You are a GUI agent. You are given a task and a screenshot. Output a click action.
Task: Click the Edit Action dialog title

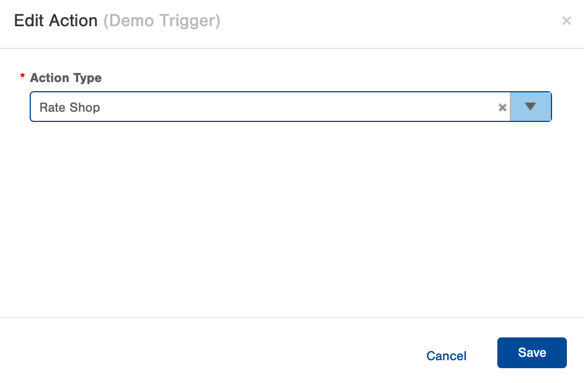click(x=56, y=21)
